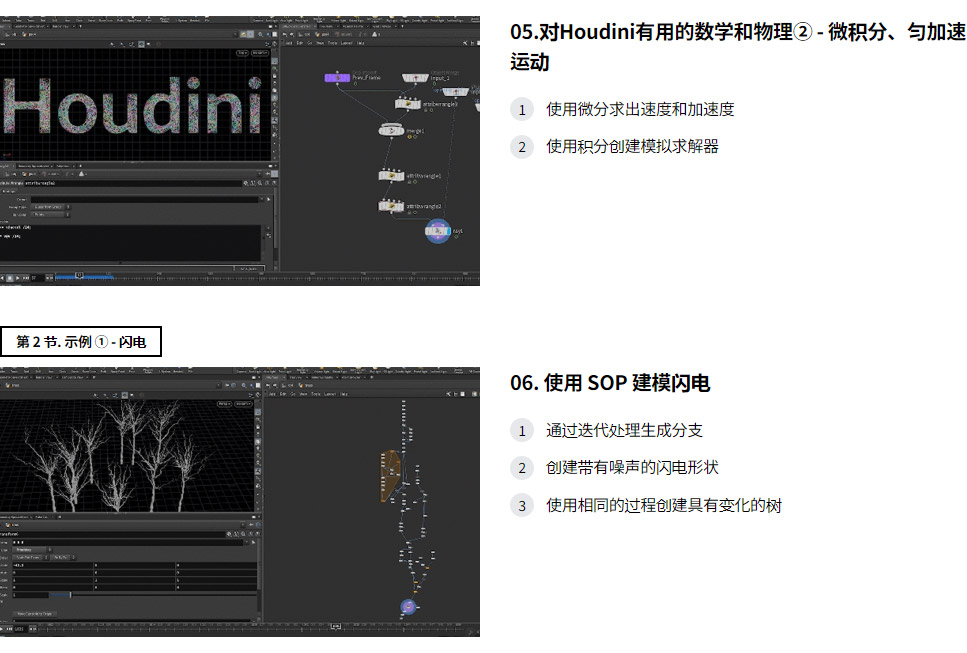Open the lesson 06 lightning trees thumbnail
This screenshot has width=967, height=653.
coord(240,502)
